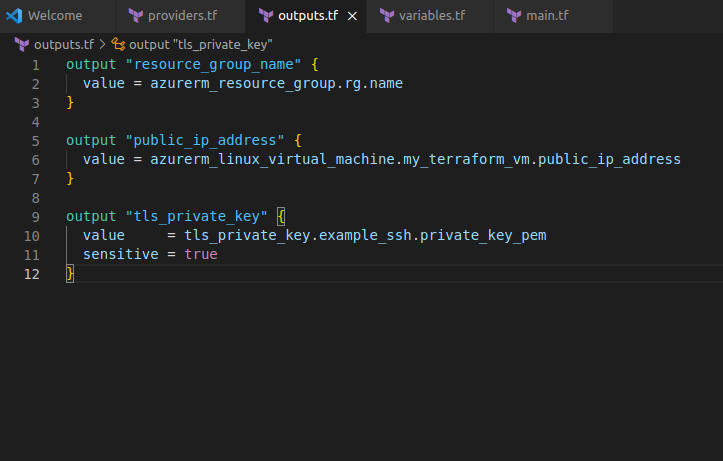Switch to the variables.tf tab

pyautogui.click(x=432, y=16)
